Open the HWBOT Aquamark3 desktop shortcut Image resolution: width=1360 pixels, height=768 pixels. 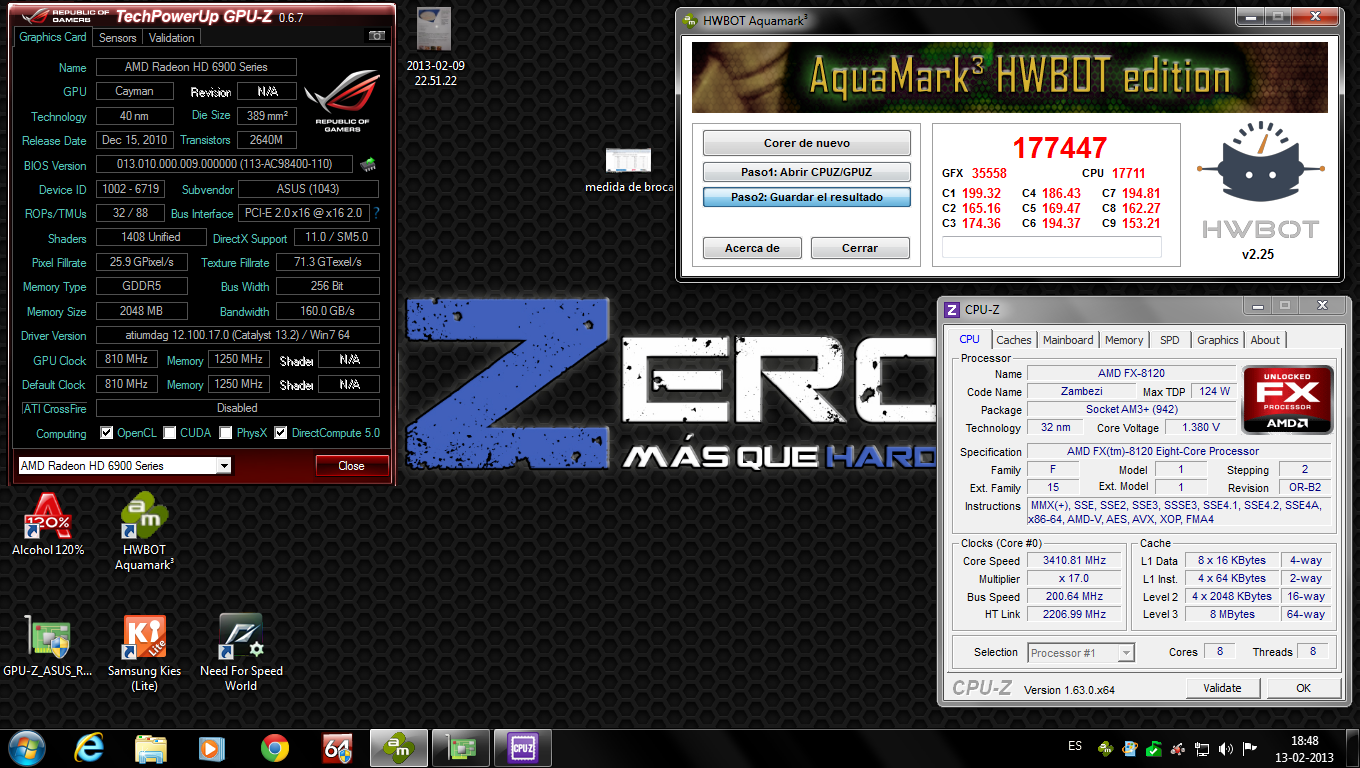145,532
